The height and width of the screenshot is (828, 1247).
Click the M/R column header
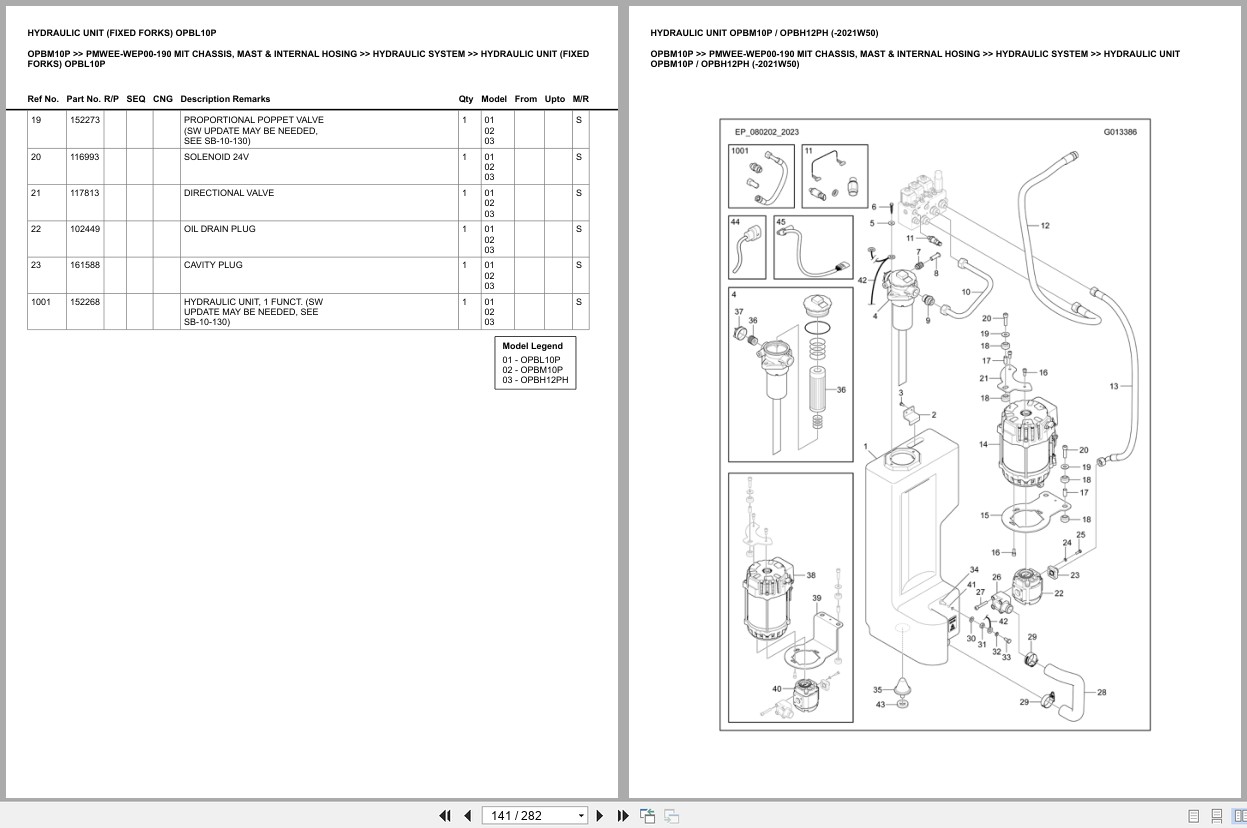tap(581, 99)
